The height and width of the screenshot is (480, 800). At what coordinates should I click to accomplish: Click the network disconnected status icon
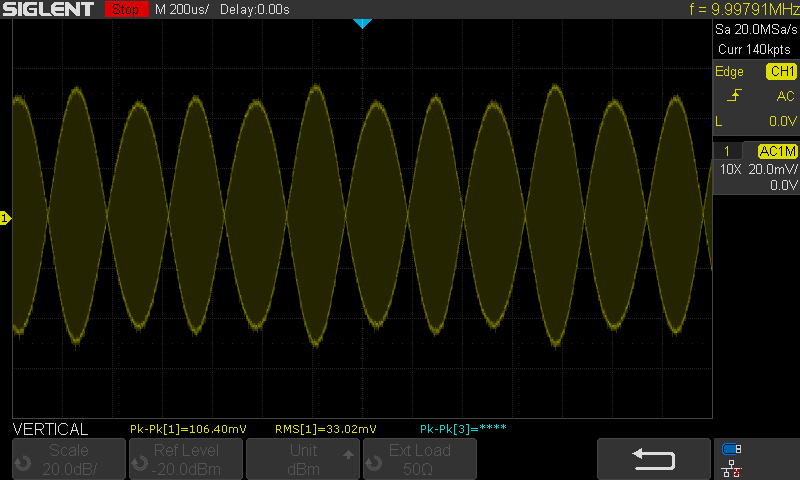(x=732, y=468)
